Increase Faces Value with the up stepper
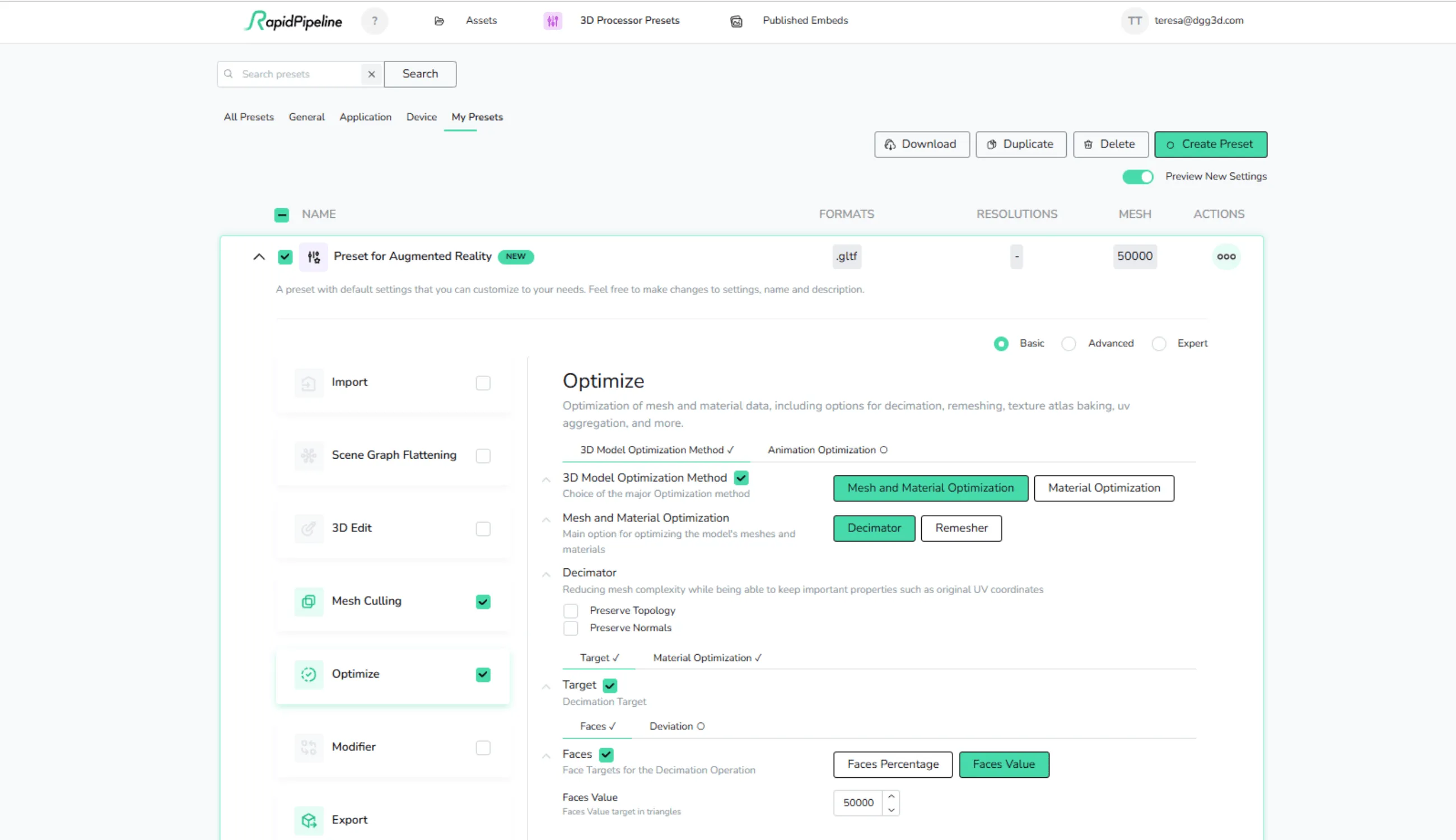This screenshot has height=840, width=1456. 892,796
